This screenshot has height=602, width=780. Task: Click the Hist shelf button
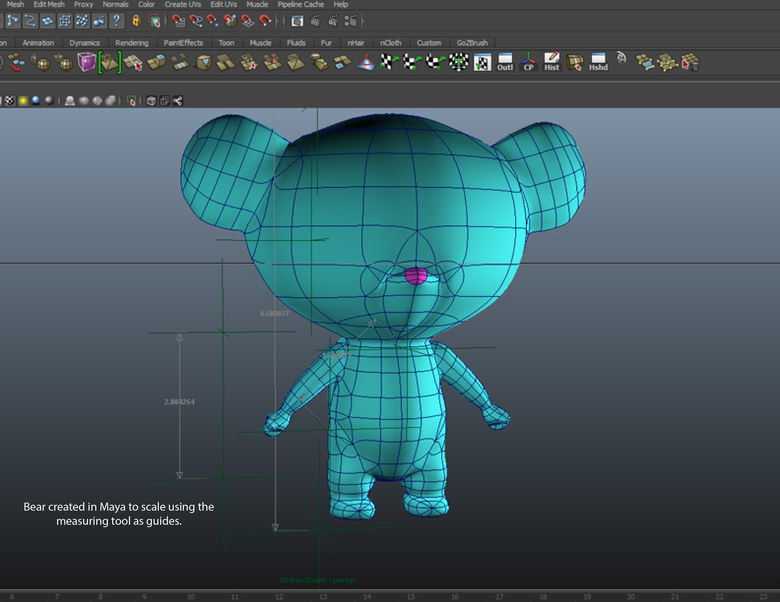pos(551,63)
